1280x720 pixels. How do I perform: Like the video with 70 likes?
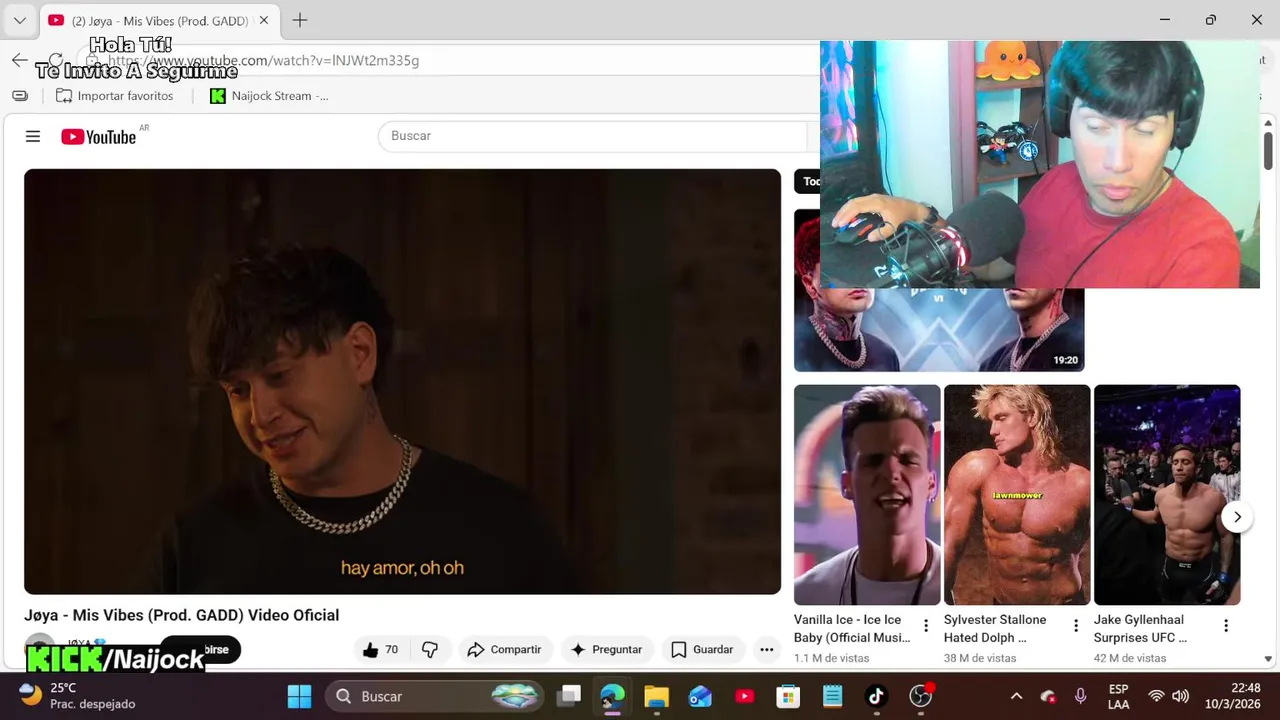[x=380, y=650]
